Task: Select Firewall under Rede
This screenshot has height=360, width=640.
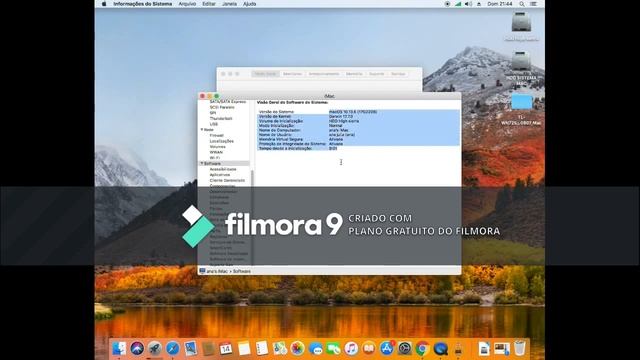Action: pyautogui.click(x=216, y=135)
